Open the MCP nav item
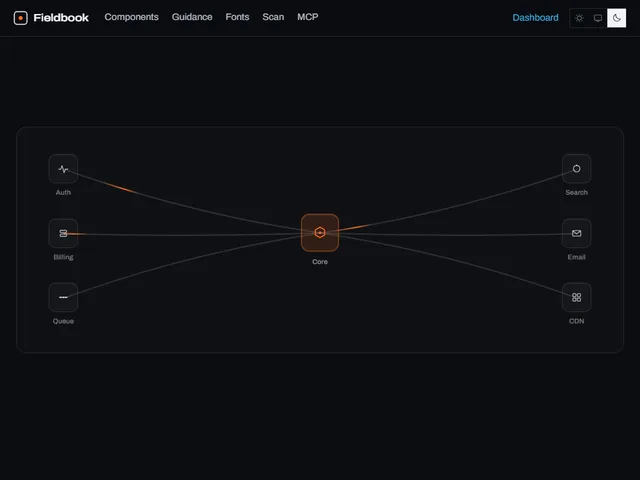640x480 pixels. coord(308,17)
